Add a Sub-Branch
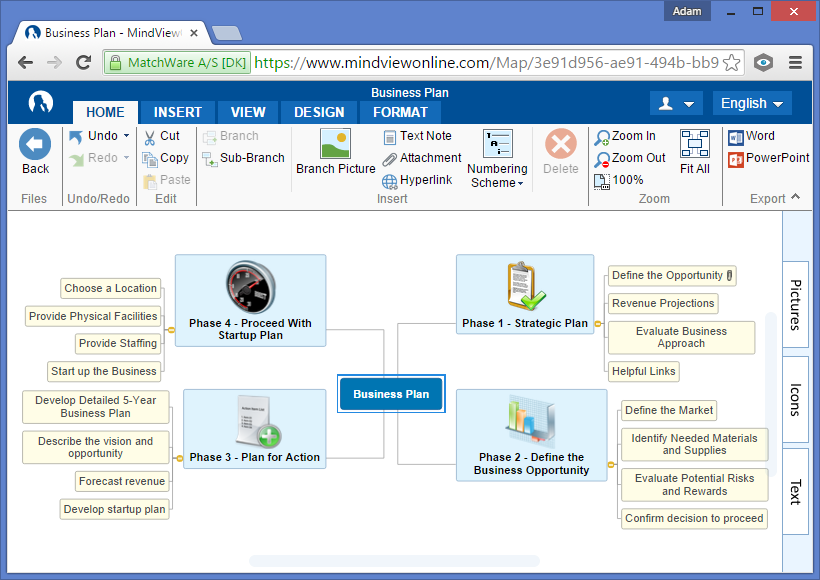Image resolution: width=820 pixels, height=580 pixels. [x=243, y=158]
